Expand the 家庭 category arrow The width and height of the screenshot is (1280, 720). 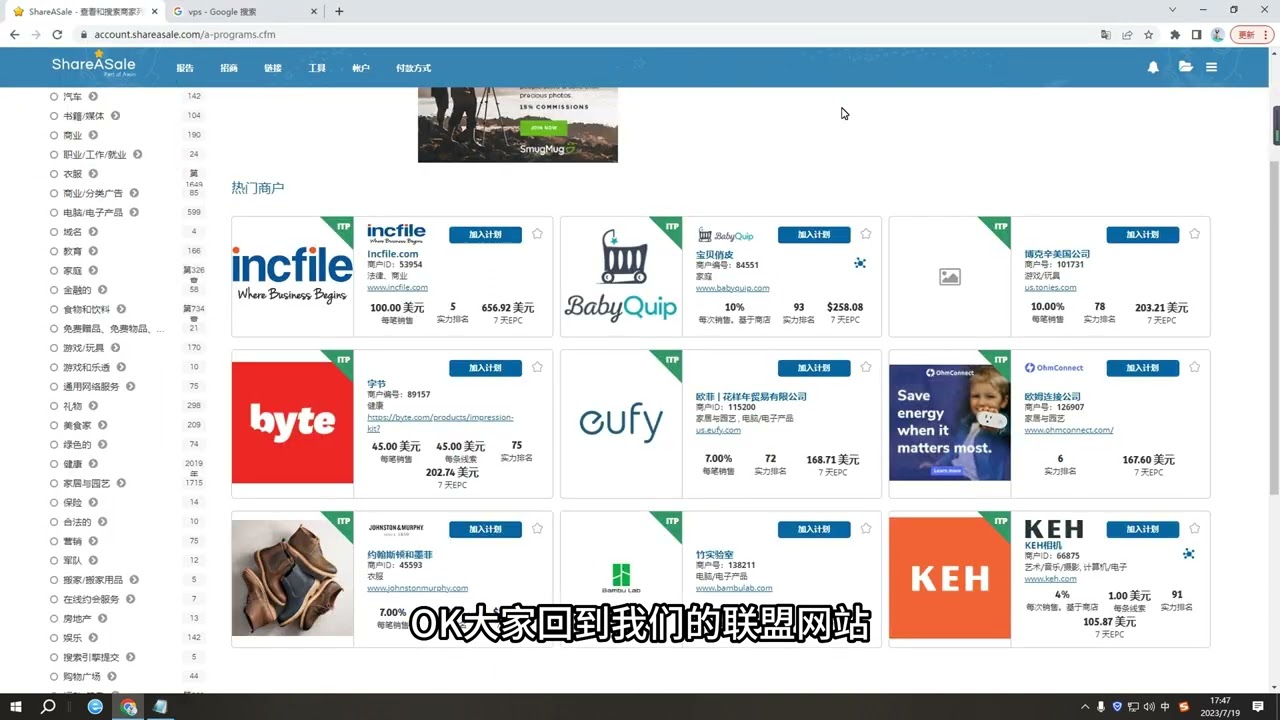tap(93, 270)
